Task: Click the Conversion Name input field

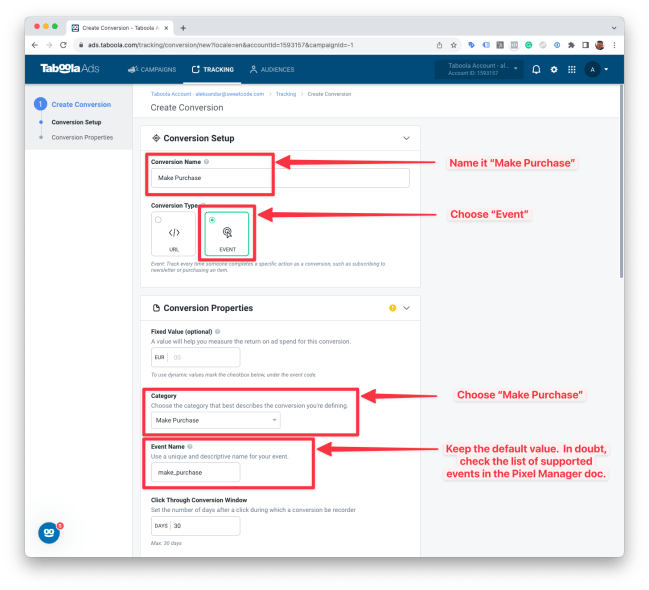Action: coord(280,178)
